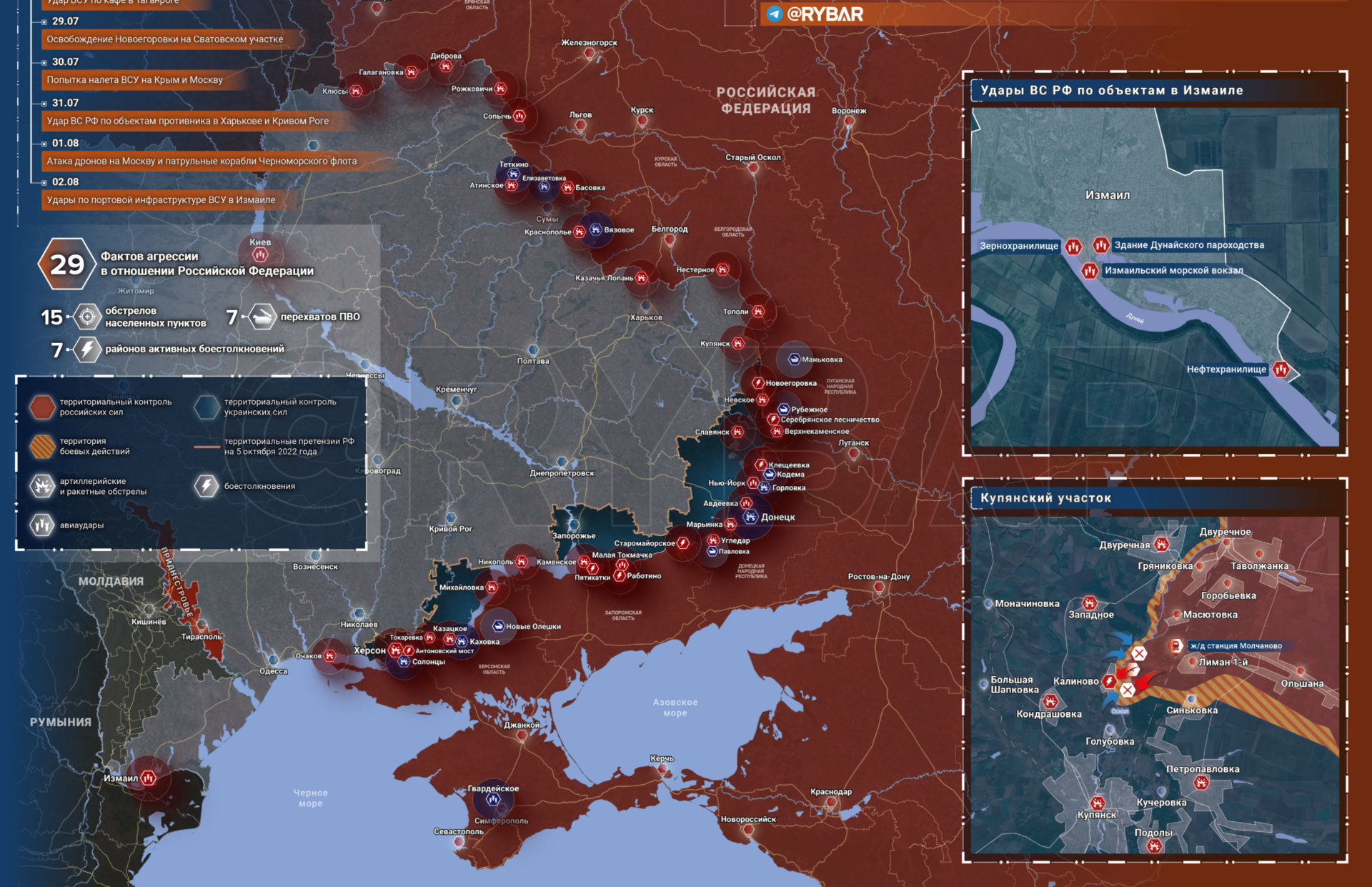Click the Удары ВС РФ по объектам header
The width and height of the screenshot is (1372, 887).
[1111, 91]
